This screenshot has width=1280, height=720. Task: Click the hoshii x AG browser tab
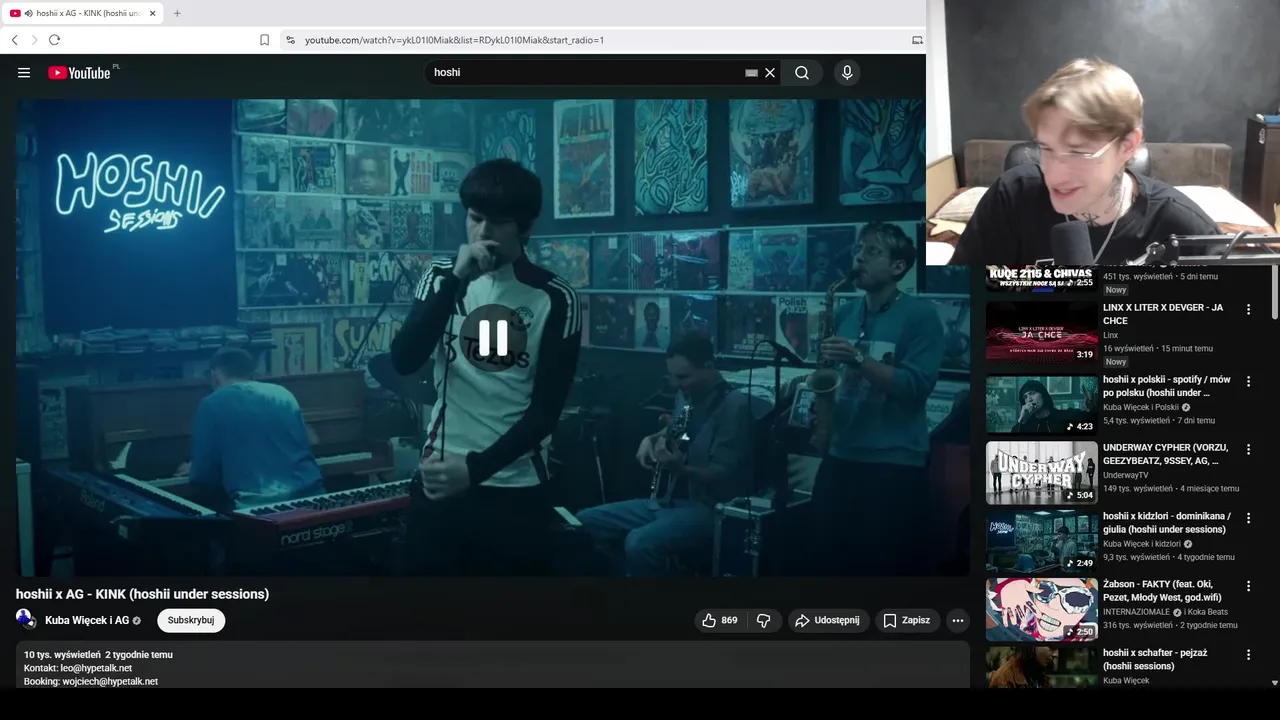coord(83,13)
